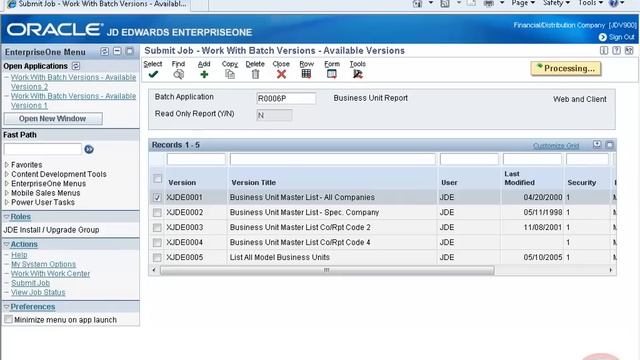Viewport: 640px width, 360px height.
Task: Uncheck the XJDE0001 row checkbox
Action: (x=157, y=198)
